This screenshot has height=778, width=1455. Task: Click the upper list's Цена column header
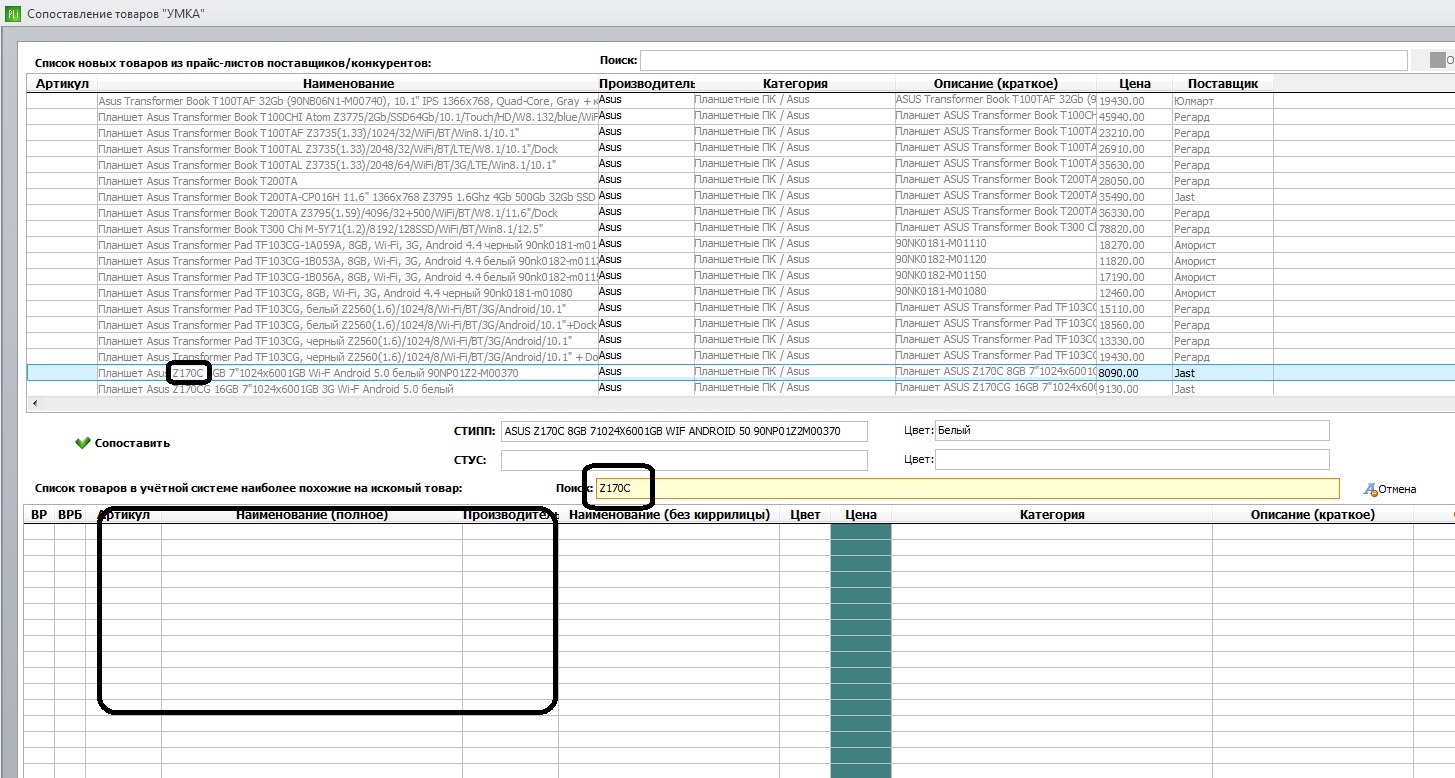click(1134, 84)
